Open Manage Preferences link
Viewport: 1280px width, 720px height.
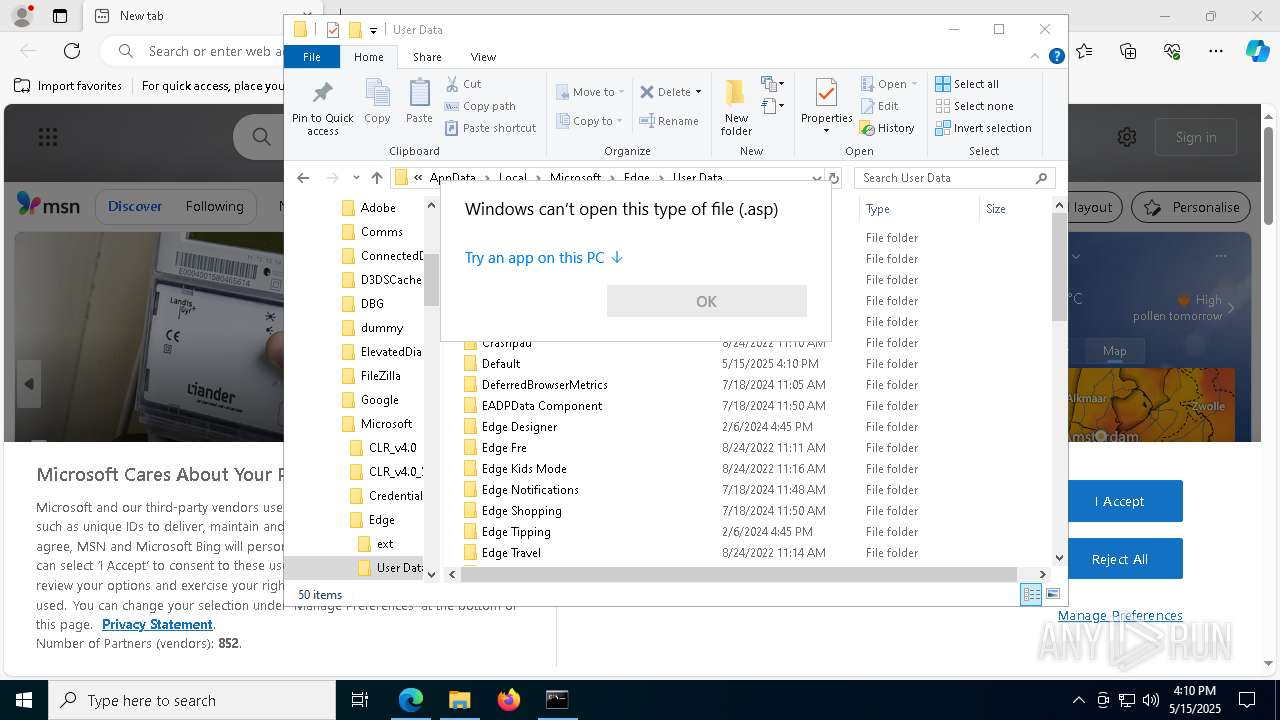(x=1120, y=615)
